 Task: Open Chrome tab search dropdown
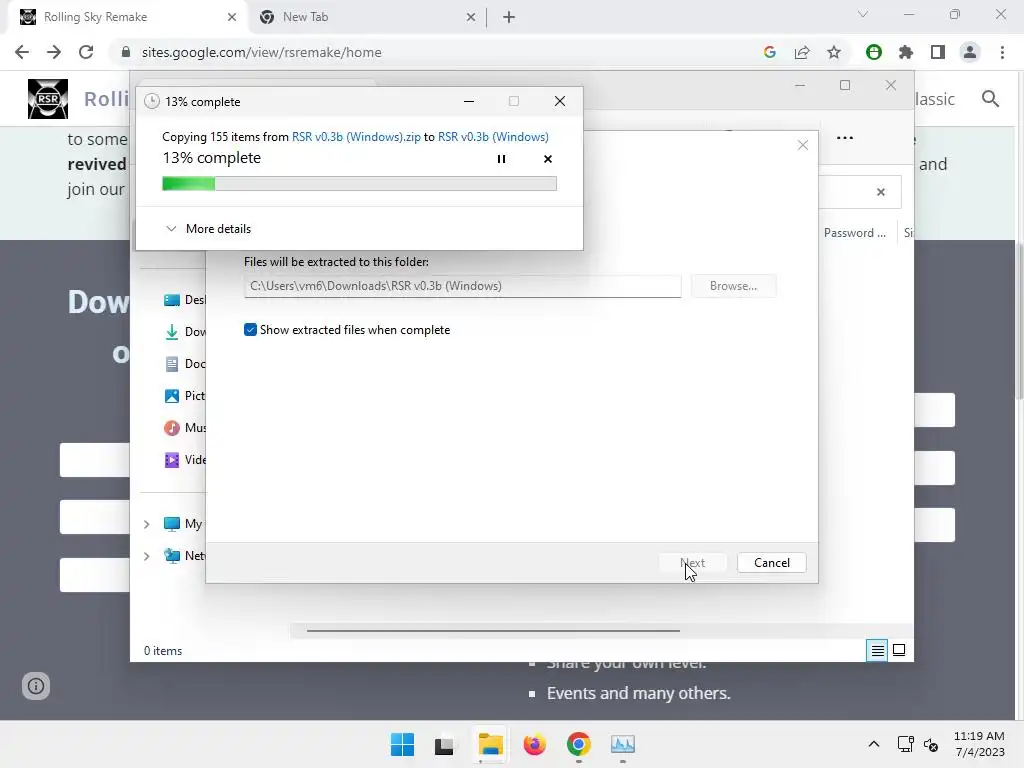click(863, 14)
